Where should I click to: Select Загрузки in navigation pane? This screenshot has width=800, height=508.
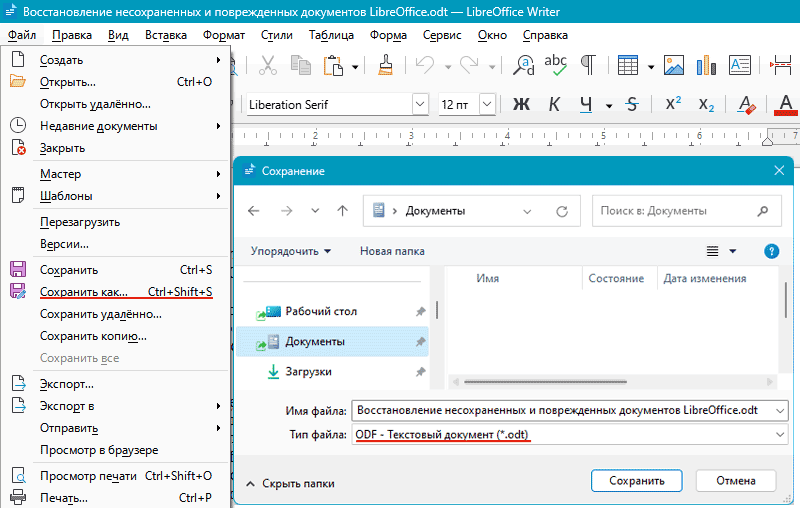[332, 371]
